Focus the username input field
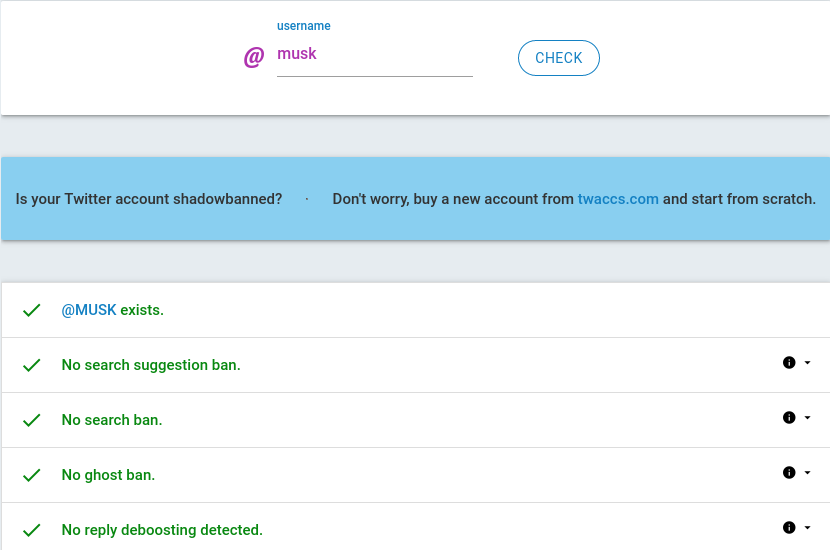 coord(375,54)
